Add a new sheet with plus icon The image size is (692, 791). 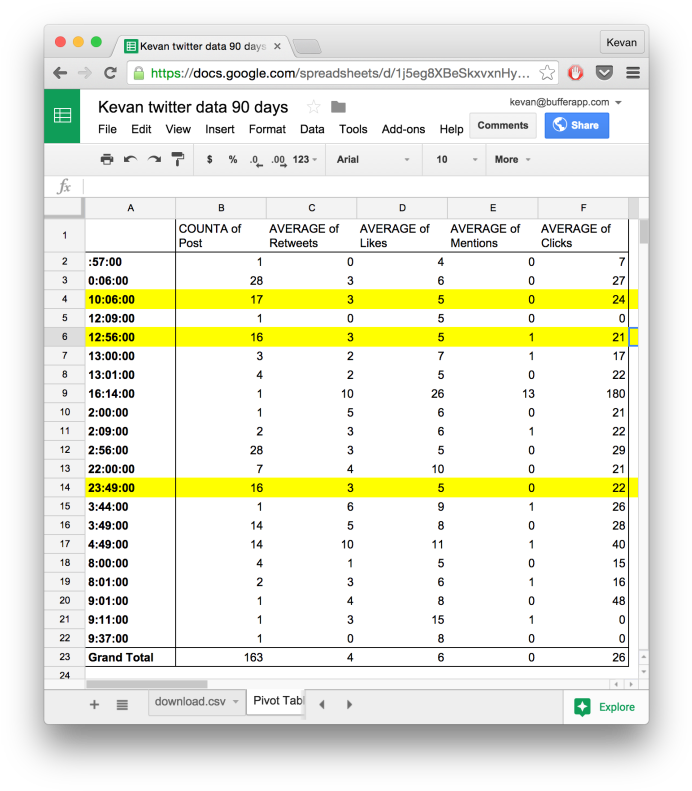94,704
